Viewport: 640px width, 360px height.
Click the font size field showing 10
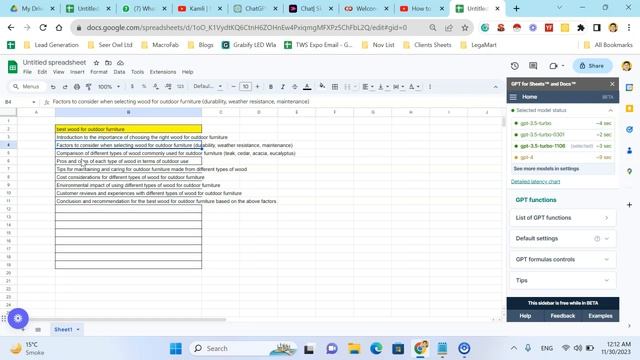click(245, 87)
